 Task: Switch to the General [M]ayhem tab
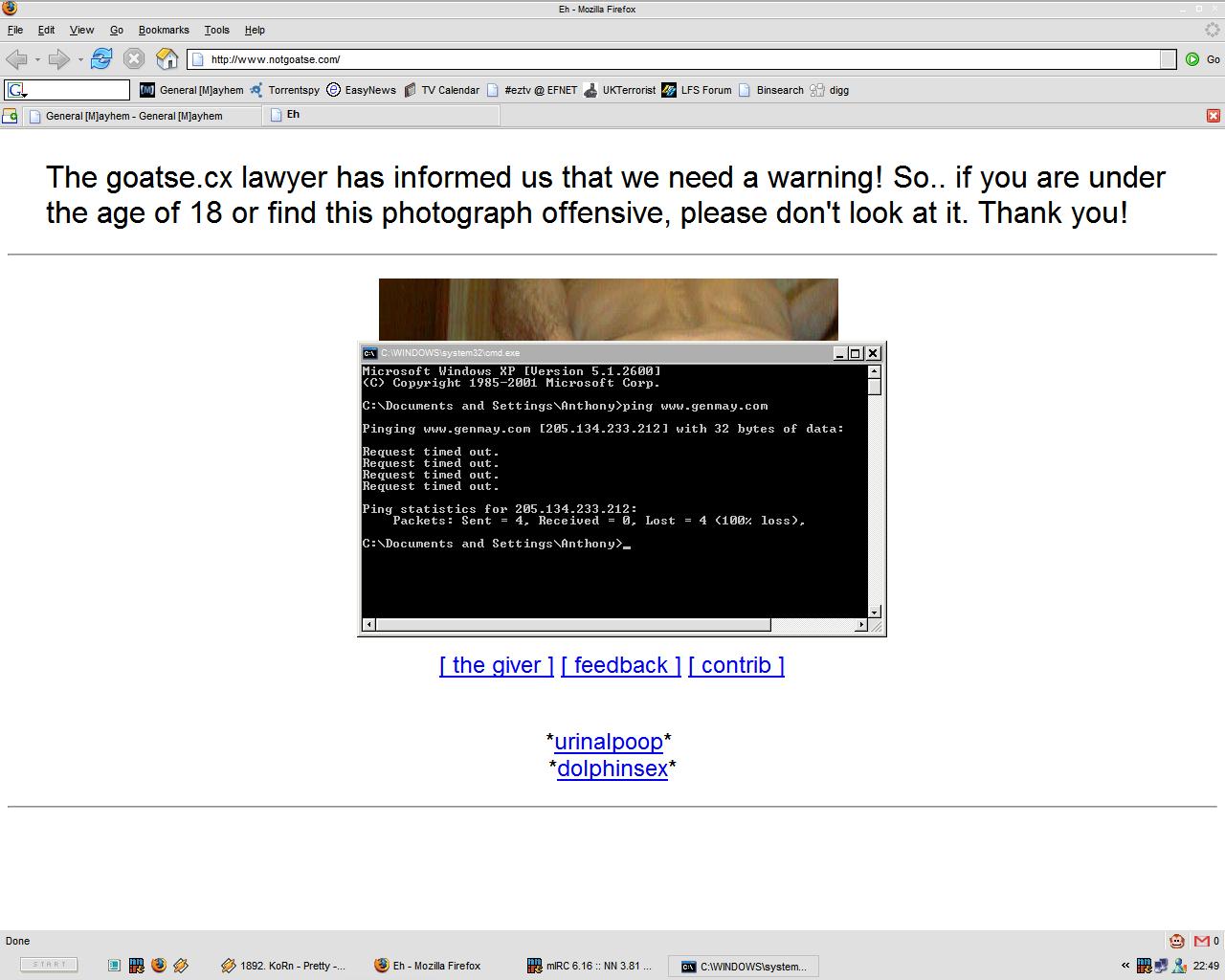[142, 116]
